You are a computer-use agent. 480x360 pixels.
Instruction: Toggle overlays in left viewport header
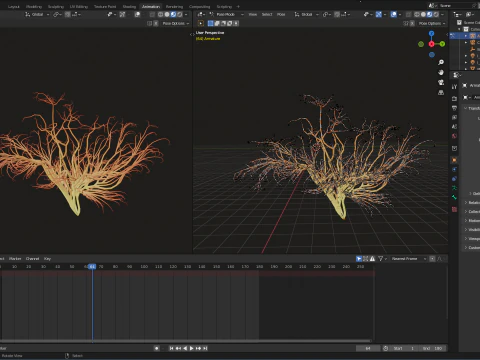pos(137,14)
